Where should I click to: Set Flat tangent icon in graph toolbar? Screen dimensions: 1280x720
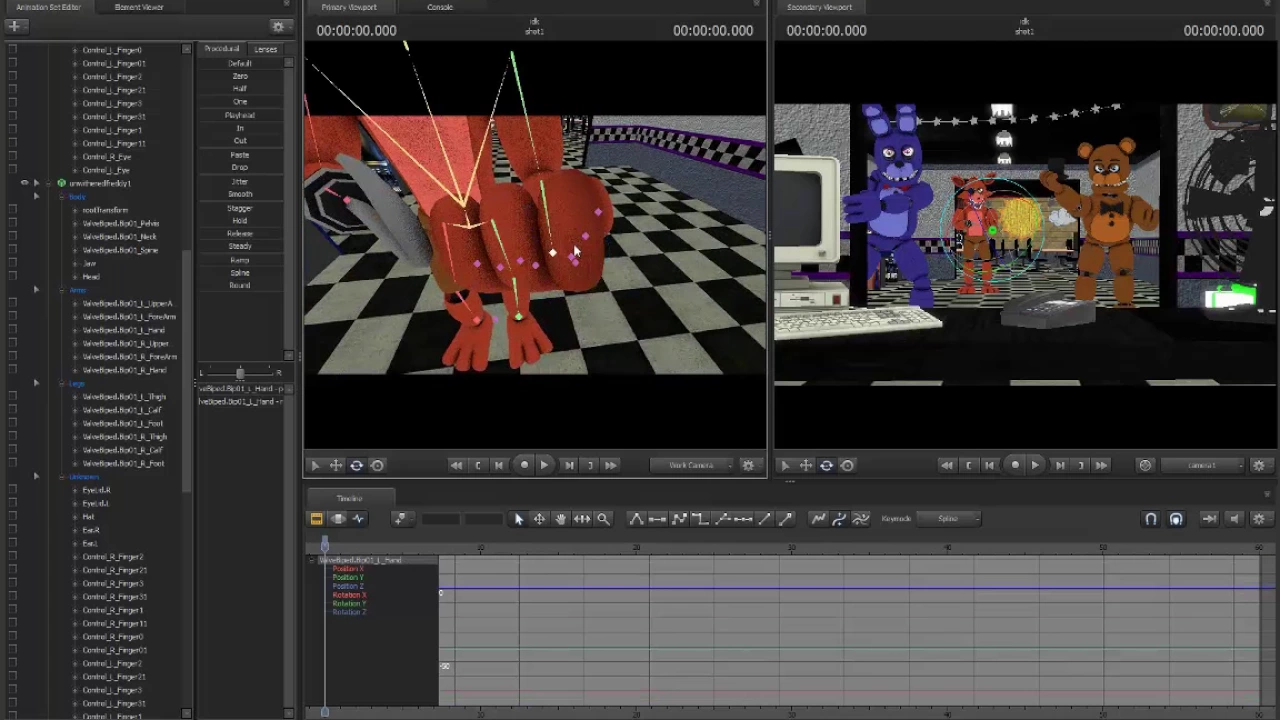click(657, 519)
